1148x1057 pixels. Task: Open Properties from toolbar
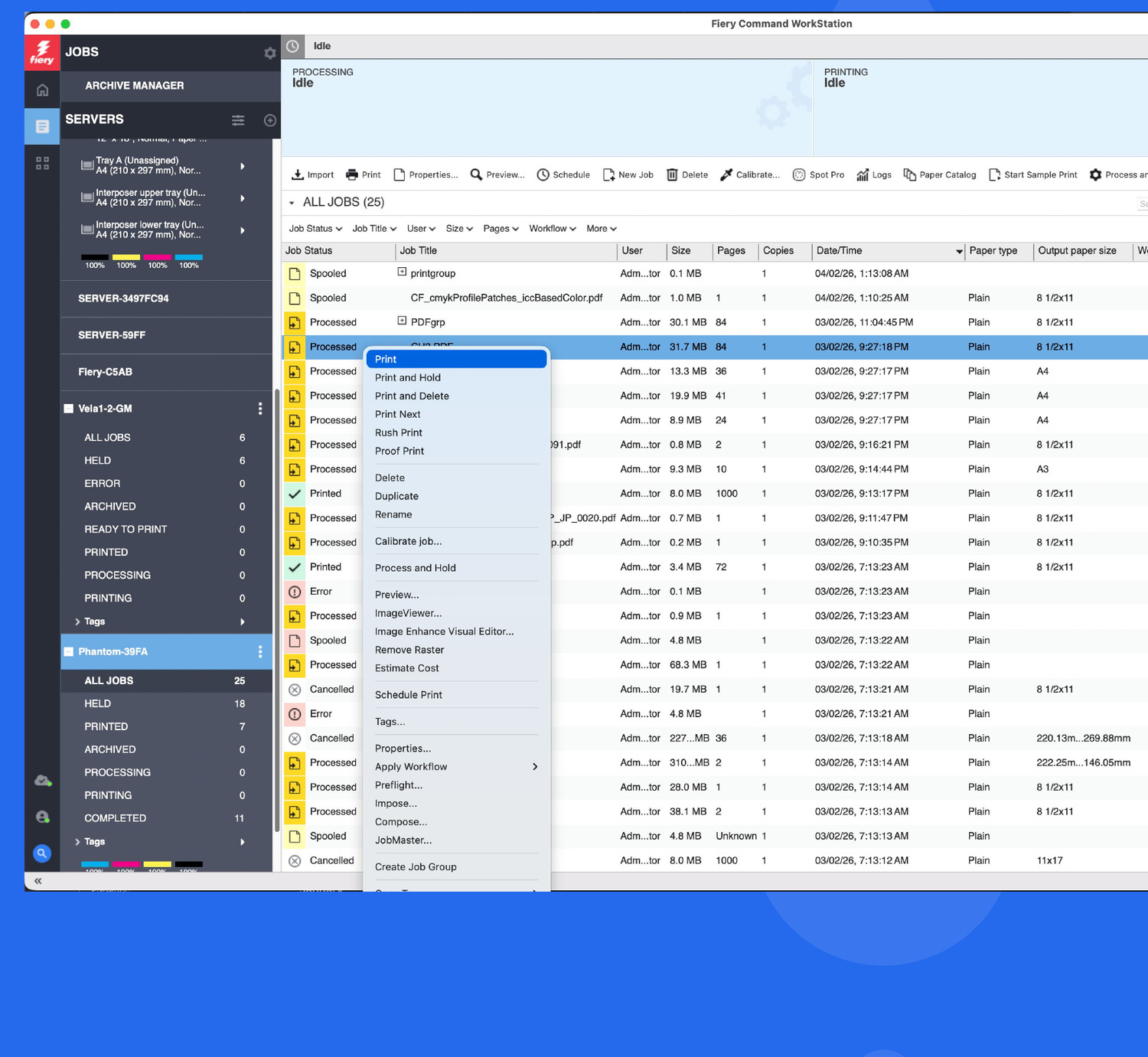(426, 175)
